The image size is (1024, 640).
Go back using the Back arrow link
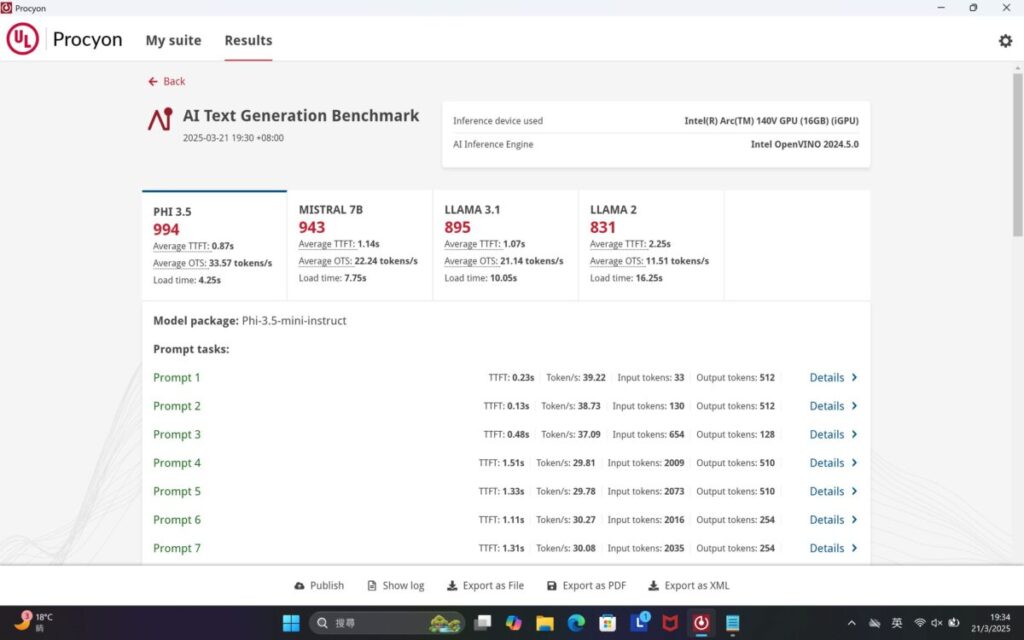(167, 81)
